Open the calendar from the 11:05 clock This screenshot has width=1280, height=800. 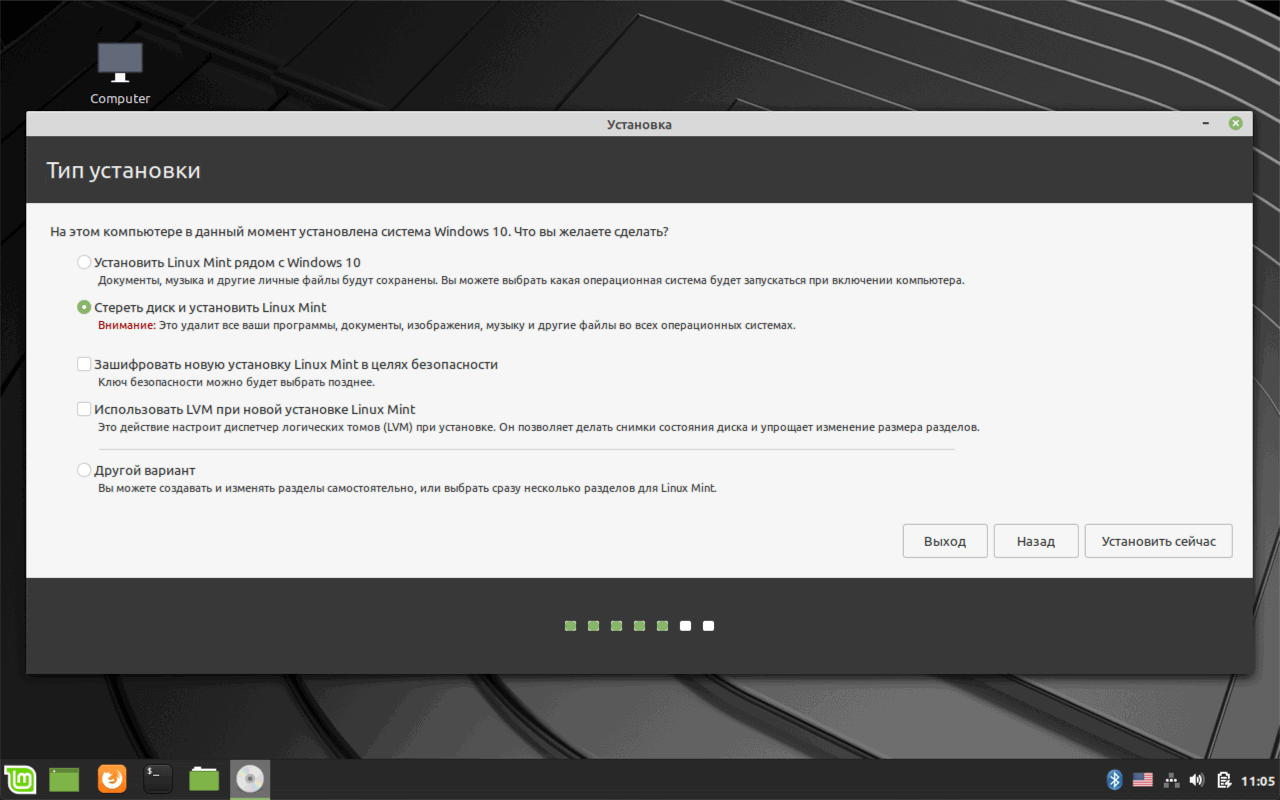point(1257,780)
